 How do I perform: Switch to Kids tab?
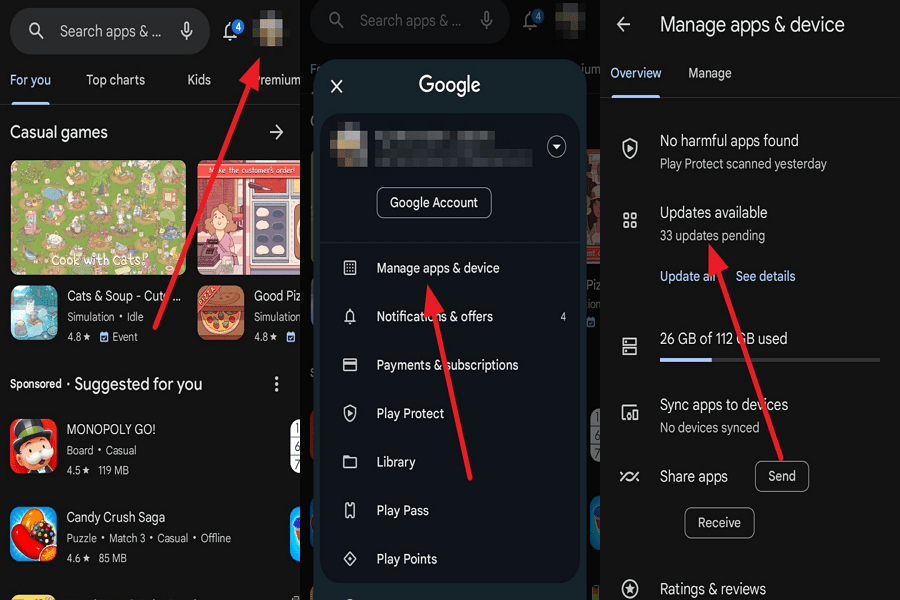[x=199, y=80]
